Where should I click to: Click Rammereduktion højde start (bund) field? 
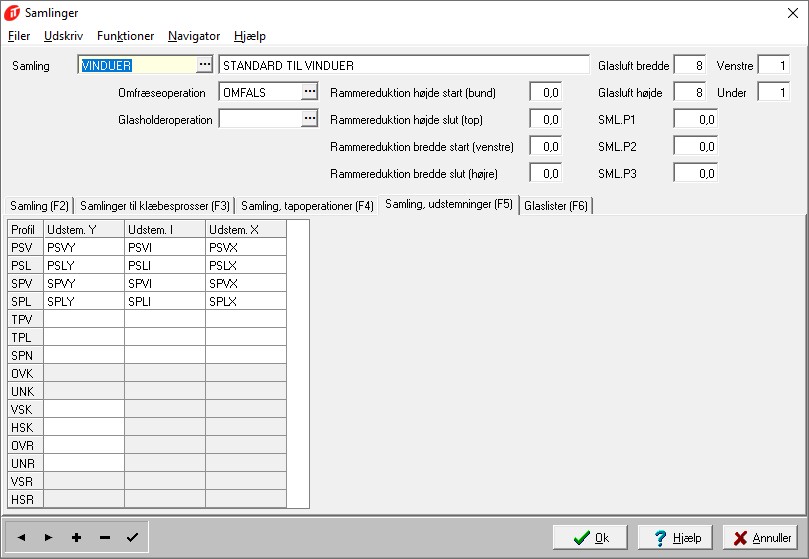[545, 92]
